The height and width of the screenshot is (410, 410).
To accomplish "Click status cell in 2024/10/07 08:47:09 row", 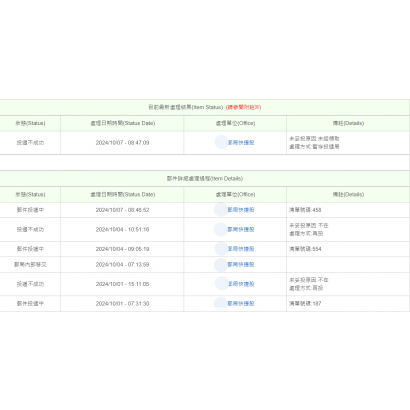I will pos(30,143).
